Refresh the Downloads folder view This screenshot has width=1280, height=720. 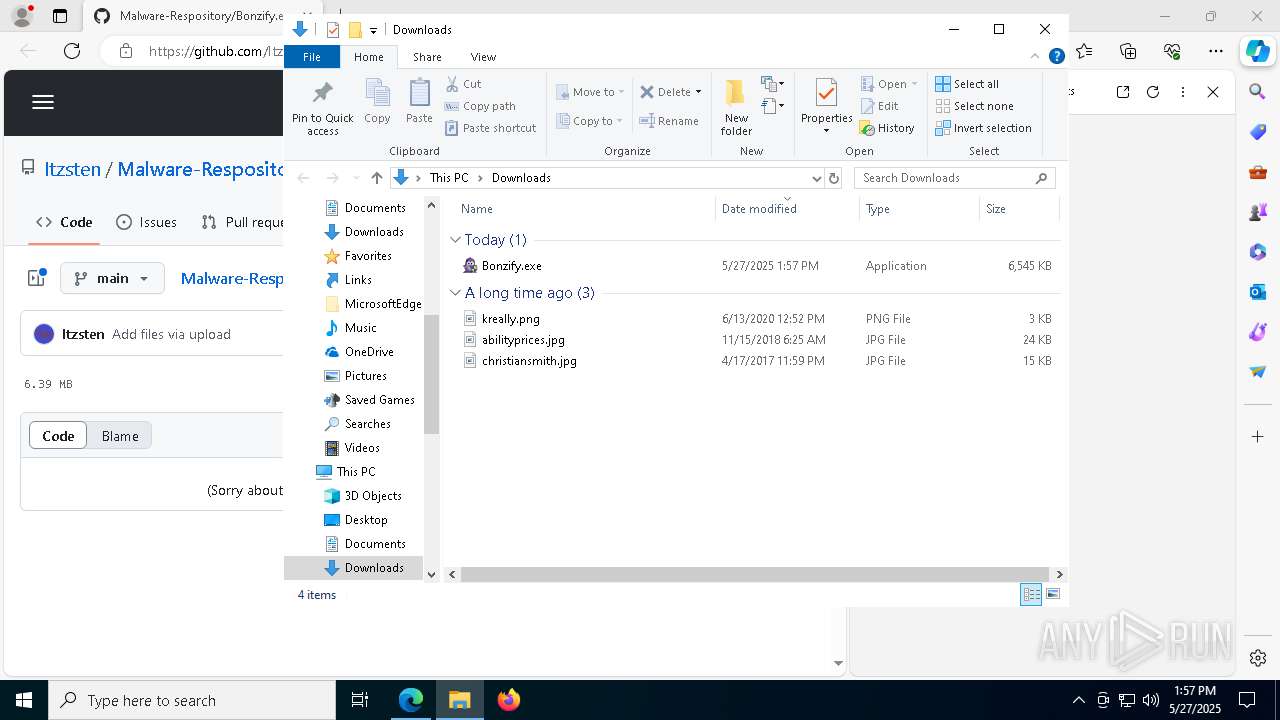[833, 178]
